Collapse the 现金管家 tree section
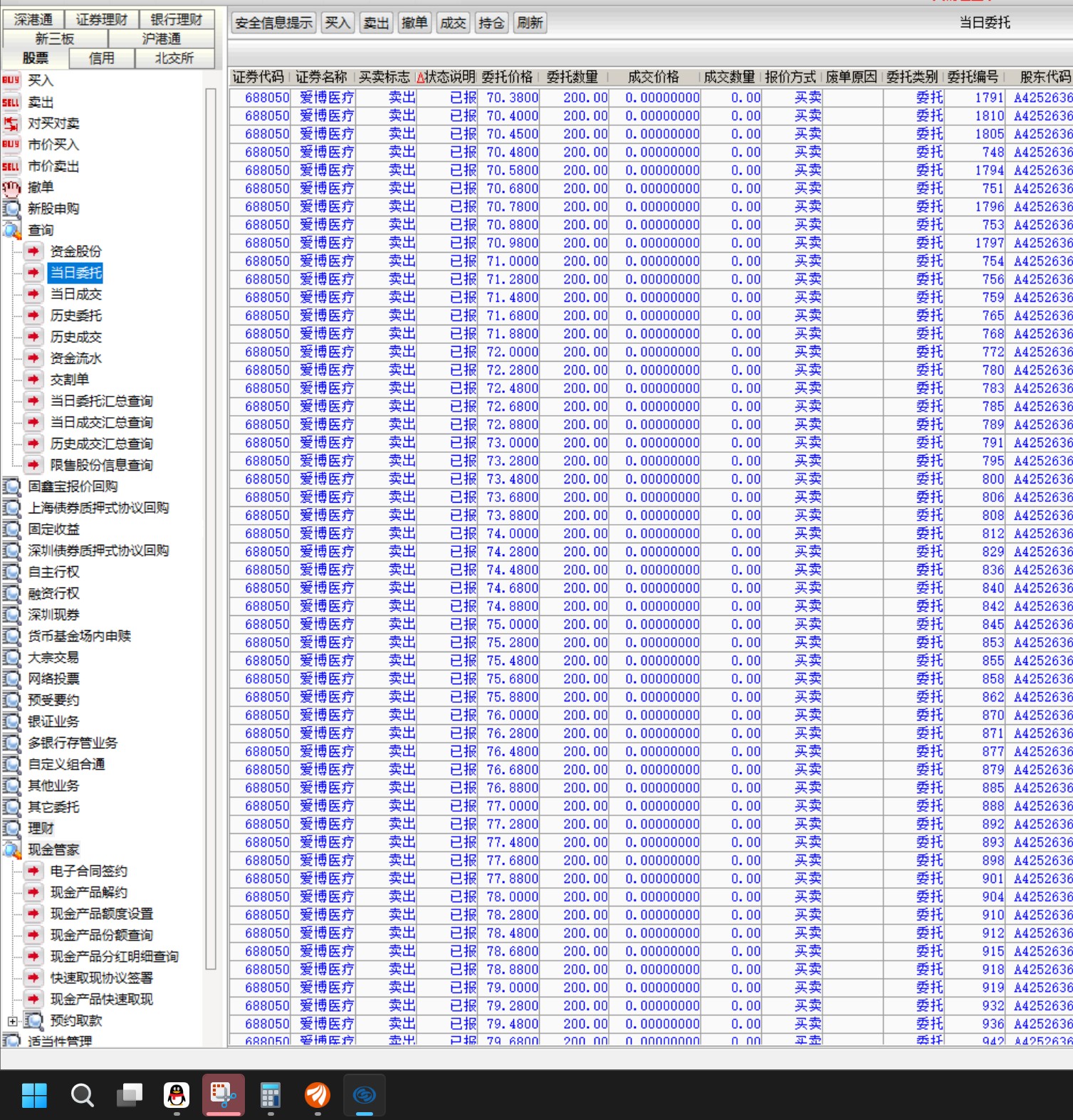The image size is (1073, 1120). click(x=11, y=849)
